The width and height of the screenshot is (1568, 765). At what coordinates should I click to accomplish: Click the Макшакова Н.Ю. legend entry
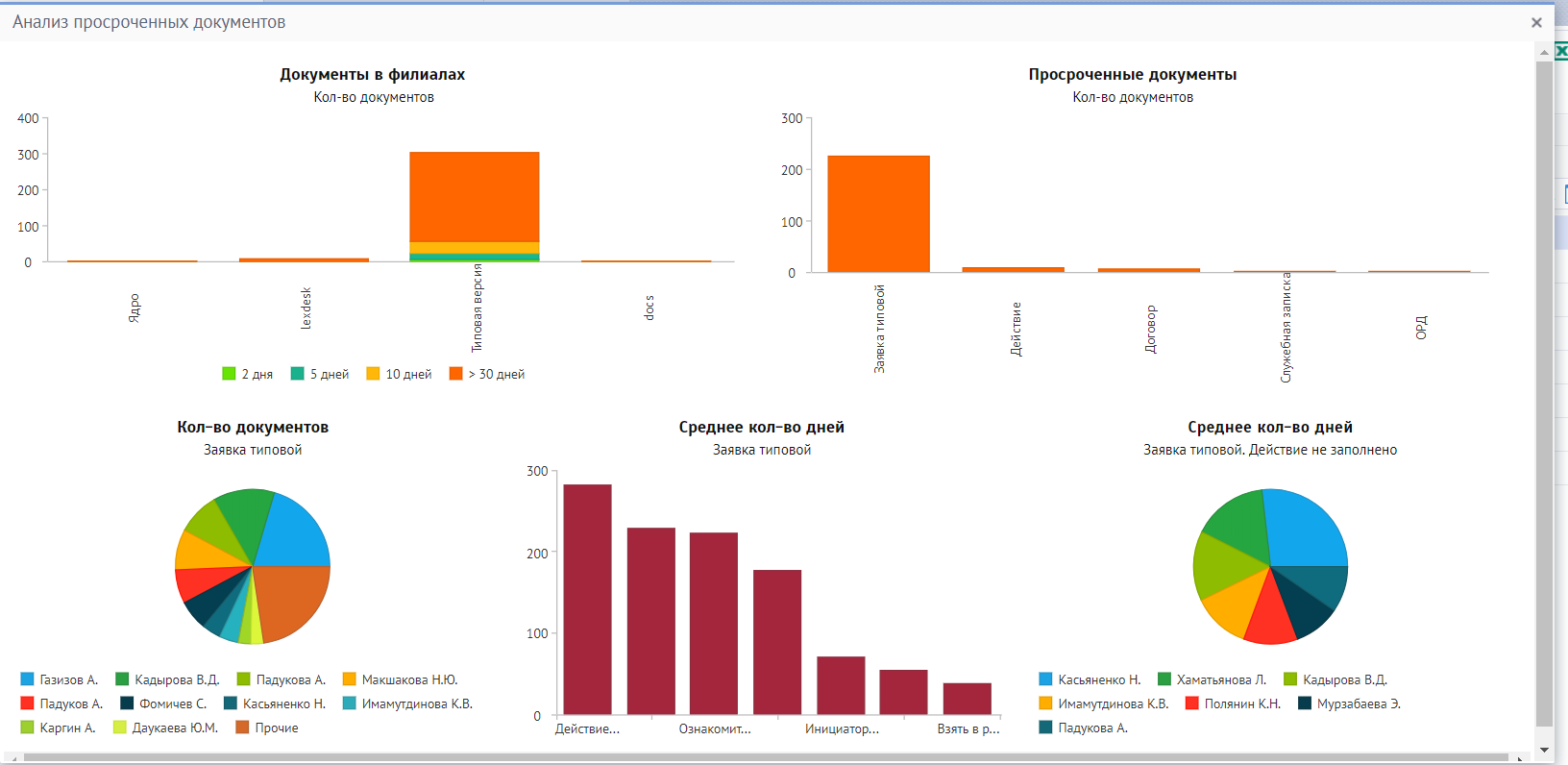[400, 679]
